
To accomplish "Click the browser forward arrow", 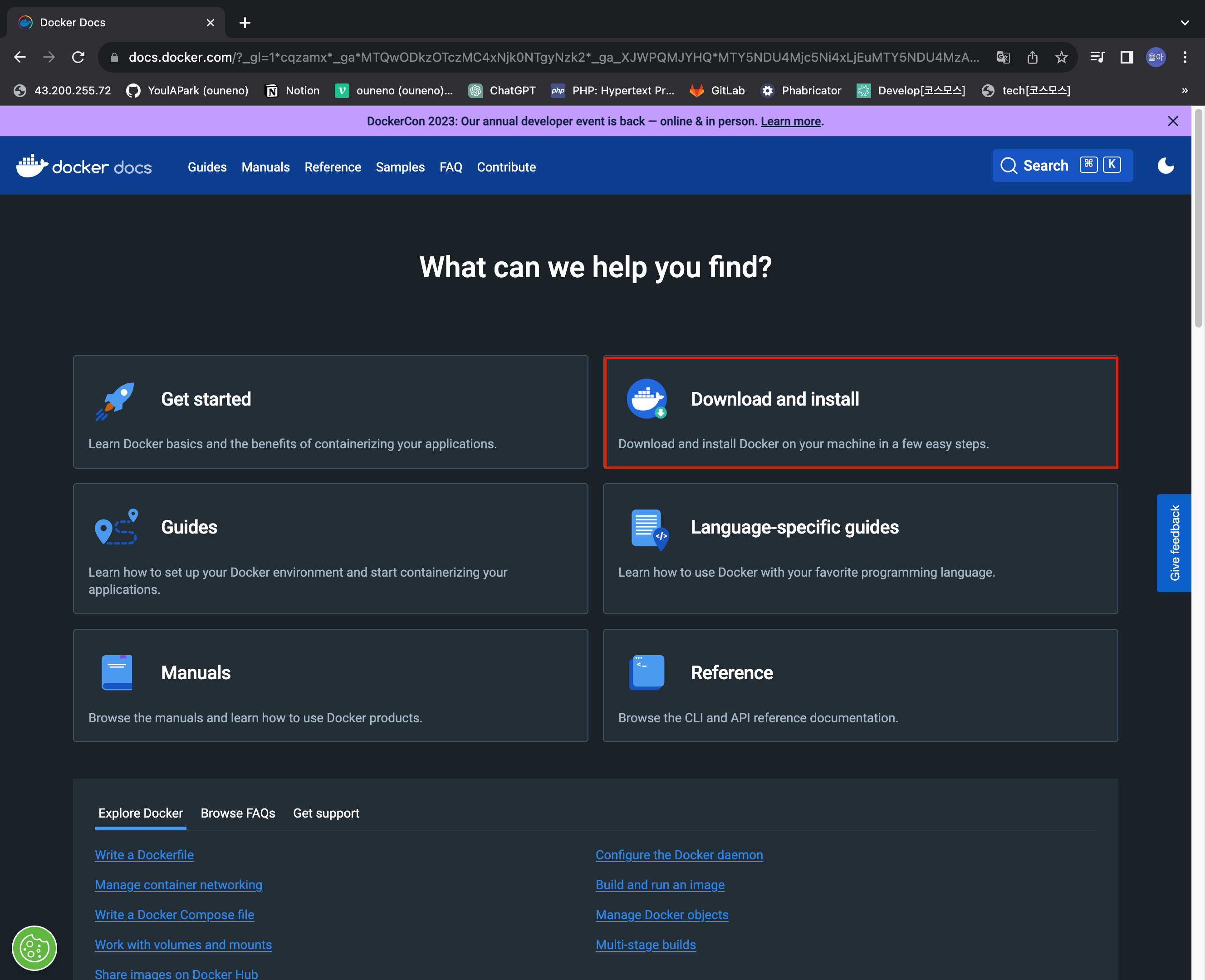I will [x=49, y=57].
